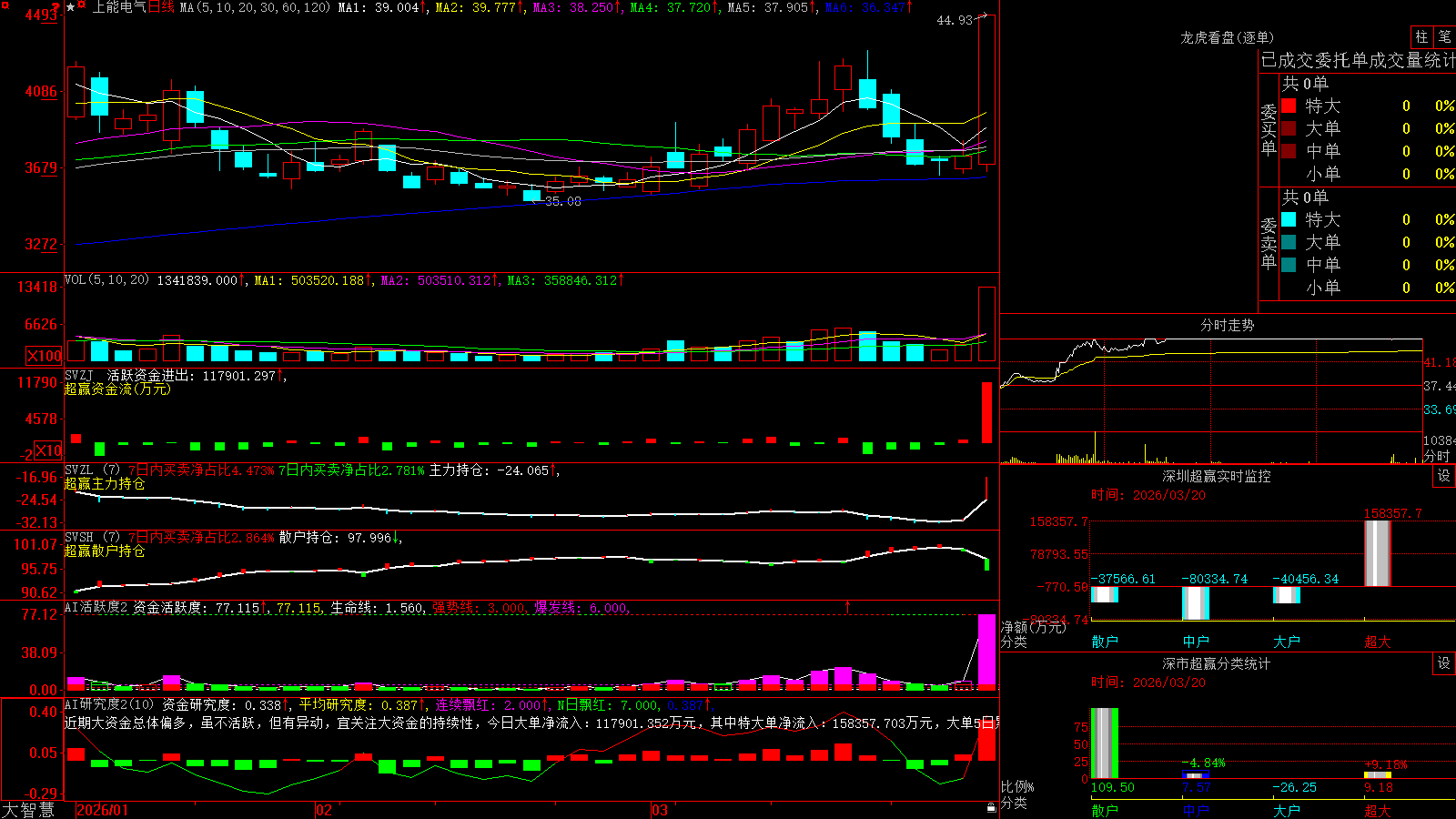Click the 日线 period label

[161, 7]
